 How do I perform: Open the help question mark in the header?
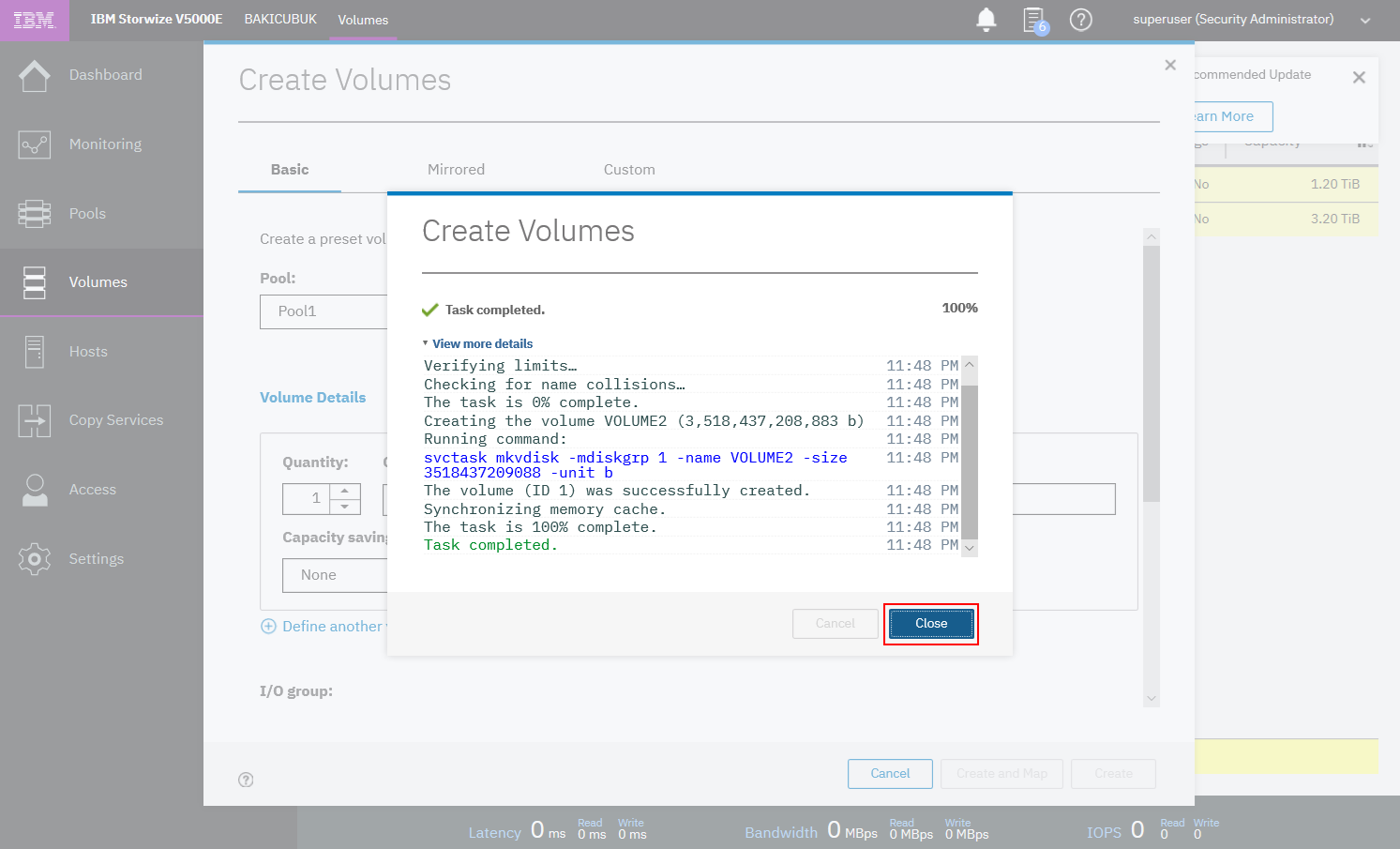[x=1081, y=20]
